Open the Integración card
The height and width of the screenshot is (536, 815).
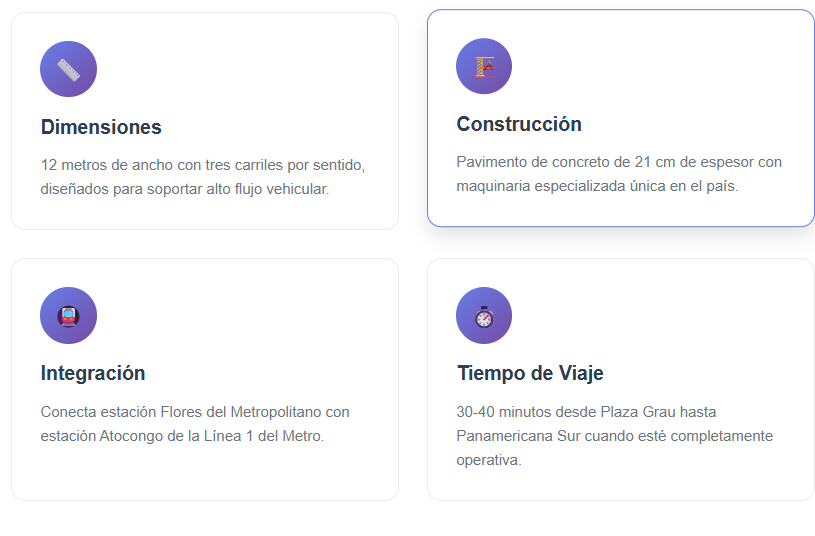[x=205, y=380]
